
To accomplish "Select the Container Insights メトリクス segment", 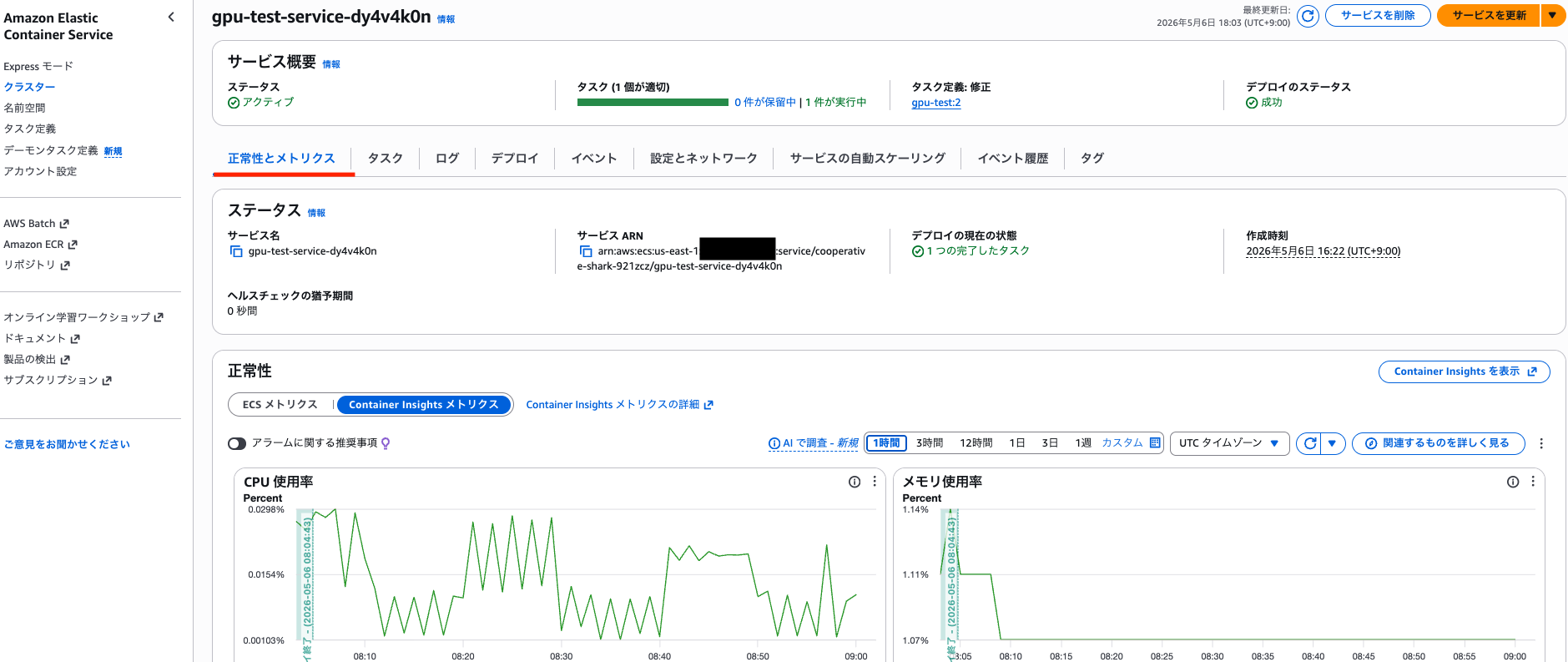I will pyautogui.click(x=424, y=404).
